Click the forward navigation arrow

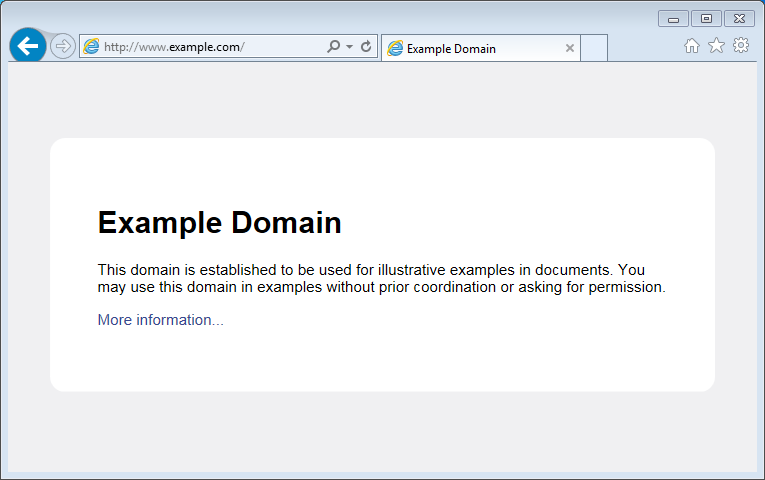tap(62, 46)
